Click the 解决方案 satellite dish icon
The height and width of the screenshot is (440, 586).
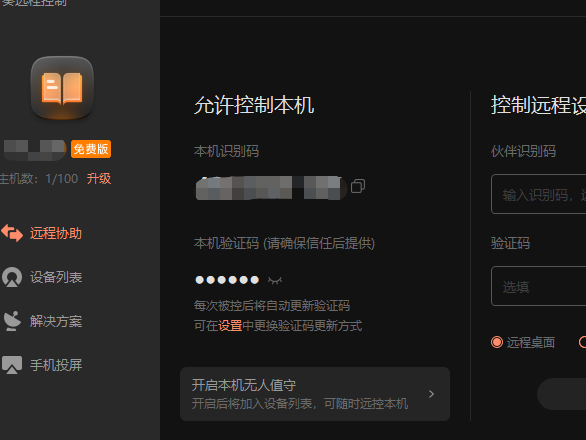pos(12,321)
